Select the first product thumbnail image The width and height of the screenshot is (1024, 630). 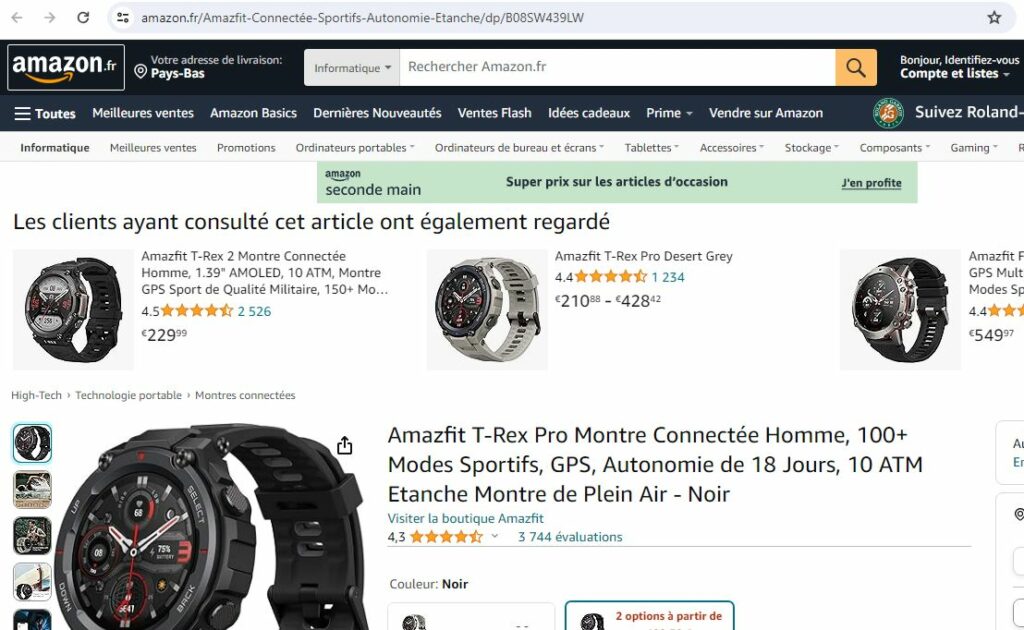32,443
